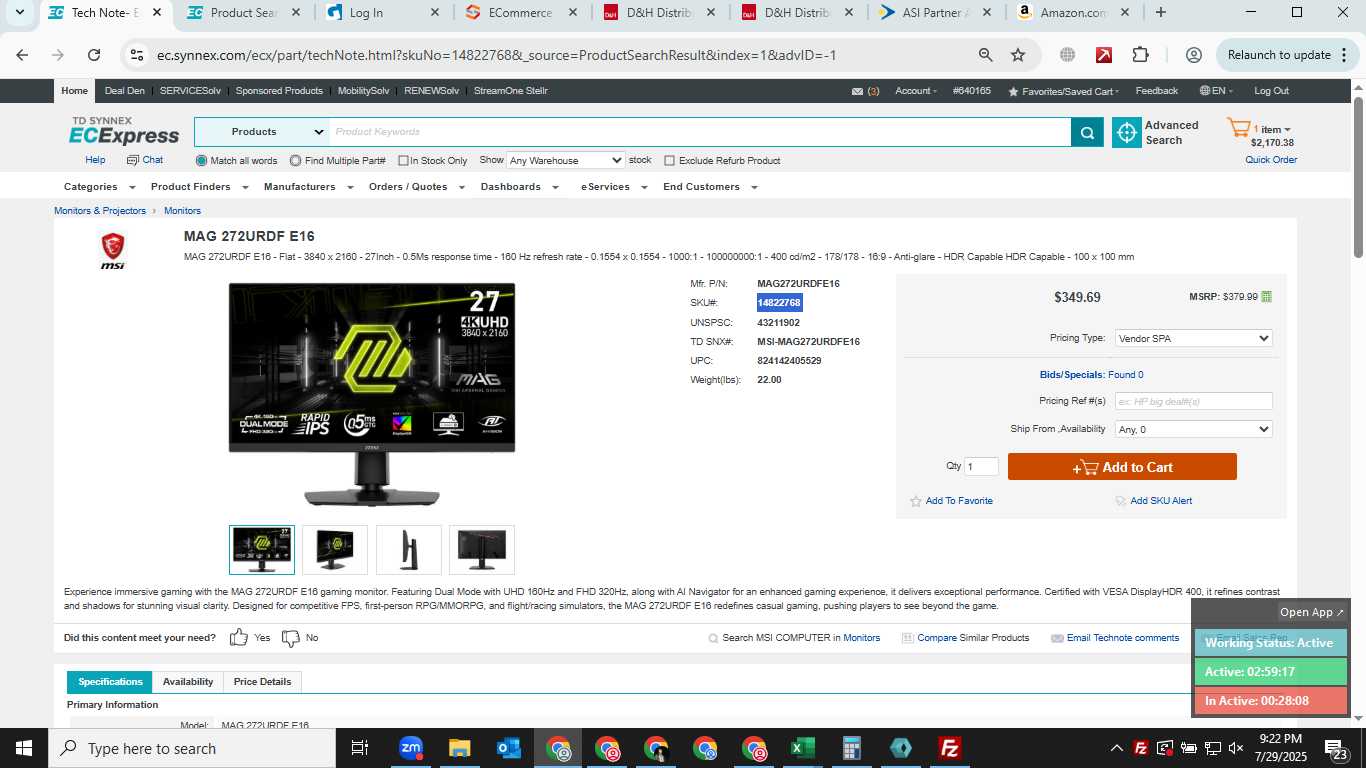
Task: Click the Quick Order link
Action: [1271, 160]
